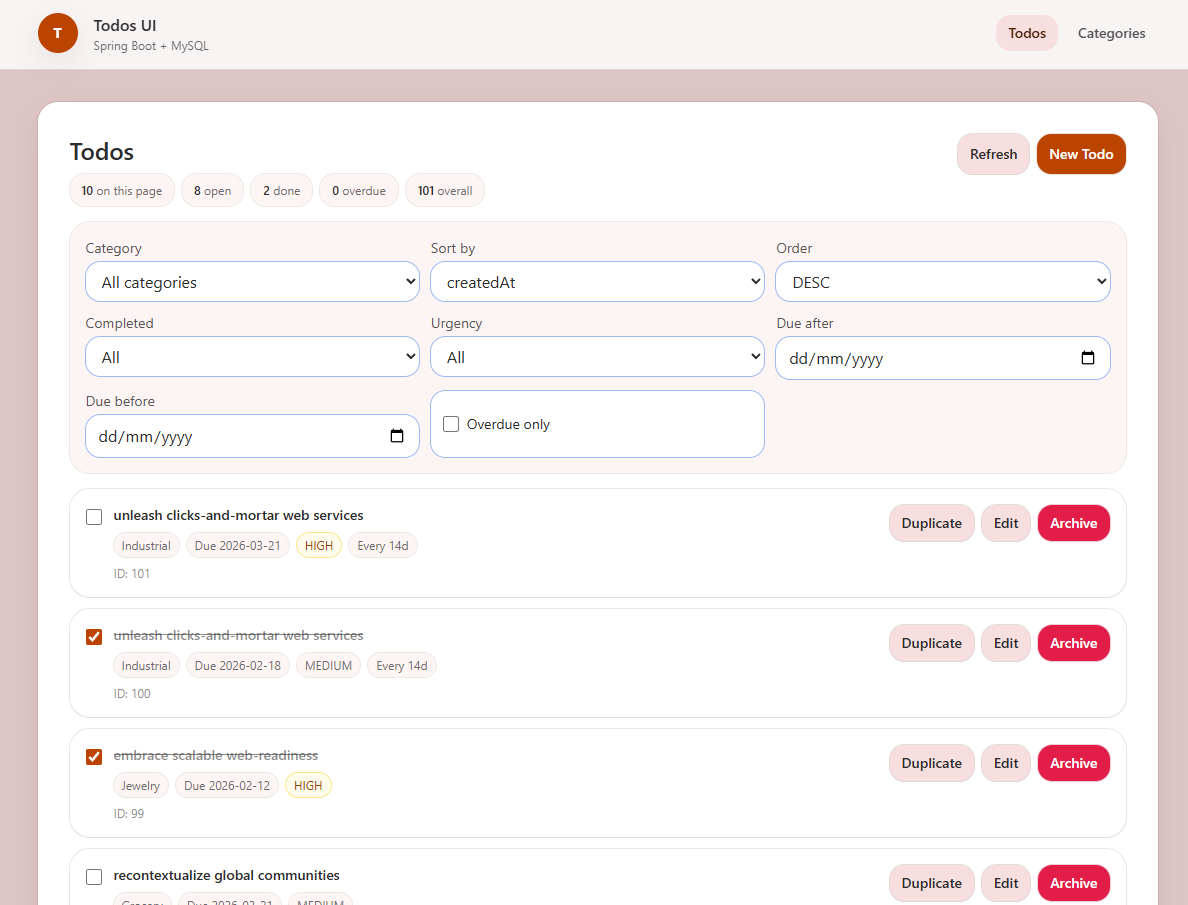
Task: Edit recontextualize global communities todo
Action: [1006, 883]
